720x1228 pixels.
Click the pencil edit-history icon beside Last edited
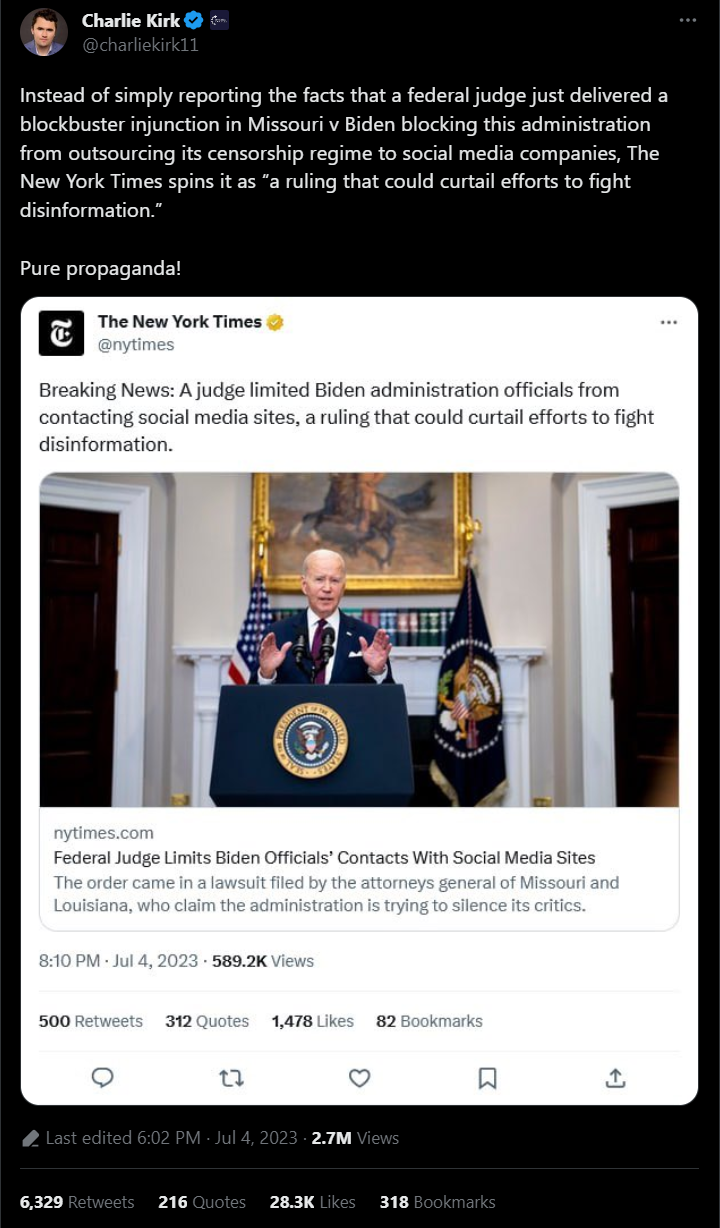(x=30, y=1138)
